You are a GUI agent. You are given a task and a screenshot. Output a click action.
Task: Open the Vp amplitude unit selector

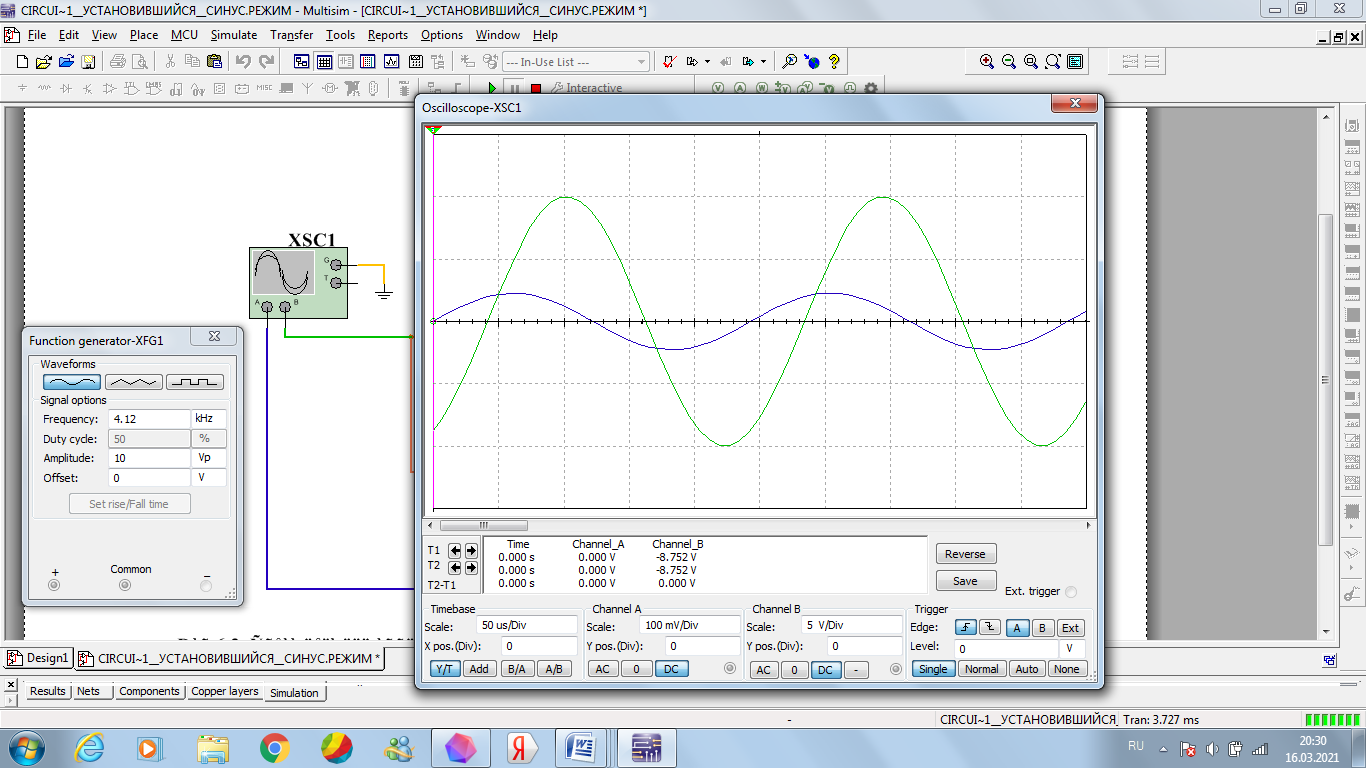208,458
